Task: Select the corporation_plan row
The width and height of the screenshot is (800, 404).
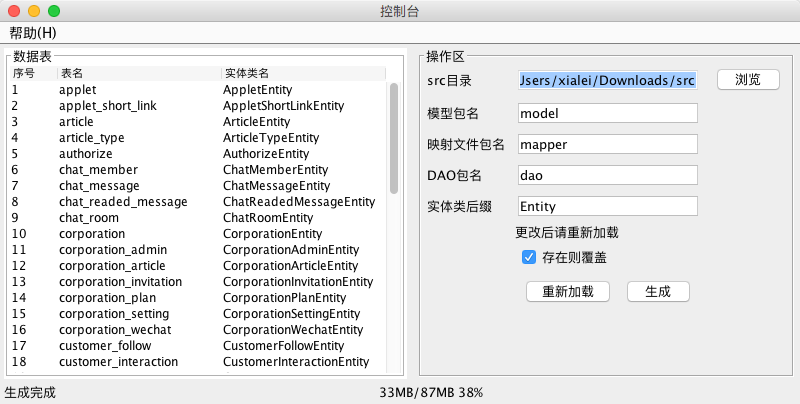Action: [106, 297]
